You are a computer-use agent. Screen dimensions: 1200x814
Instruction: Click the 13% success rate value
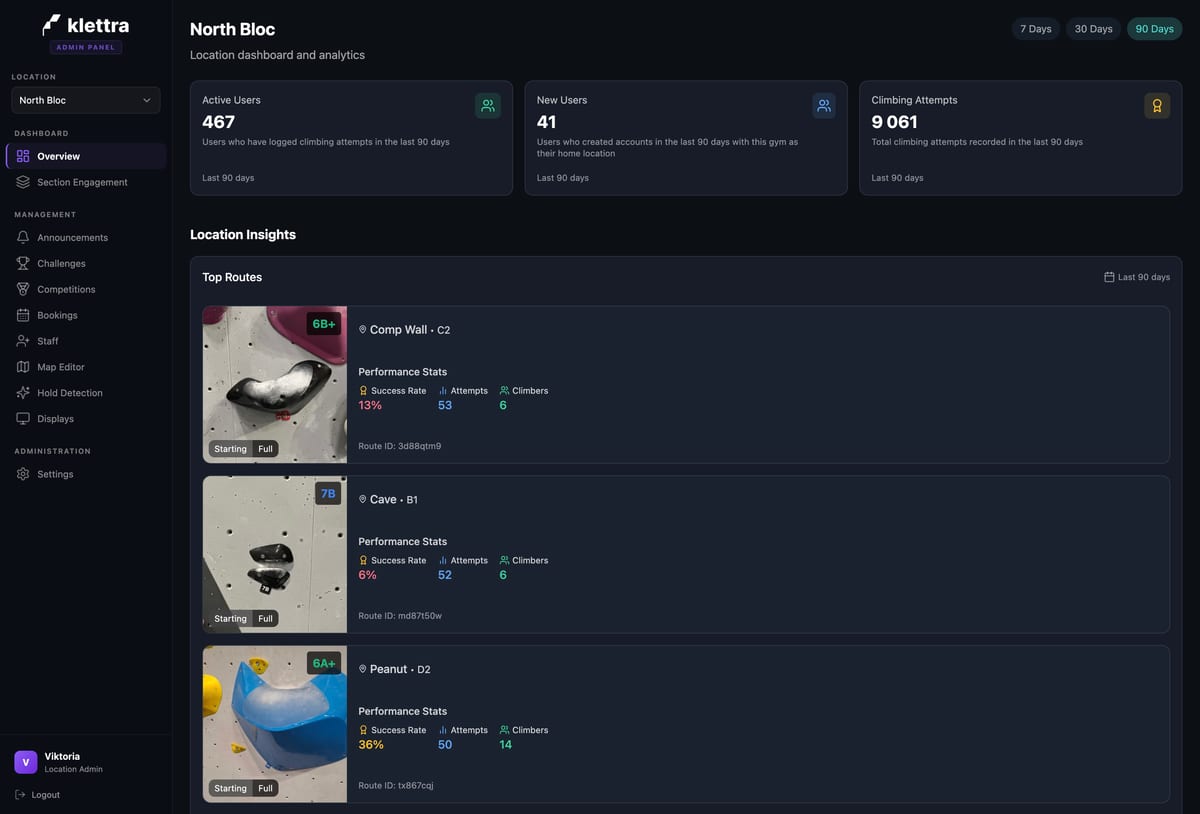[x=370, y=405]
